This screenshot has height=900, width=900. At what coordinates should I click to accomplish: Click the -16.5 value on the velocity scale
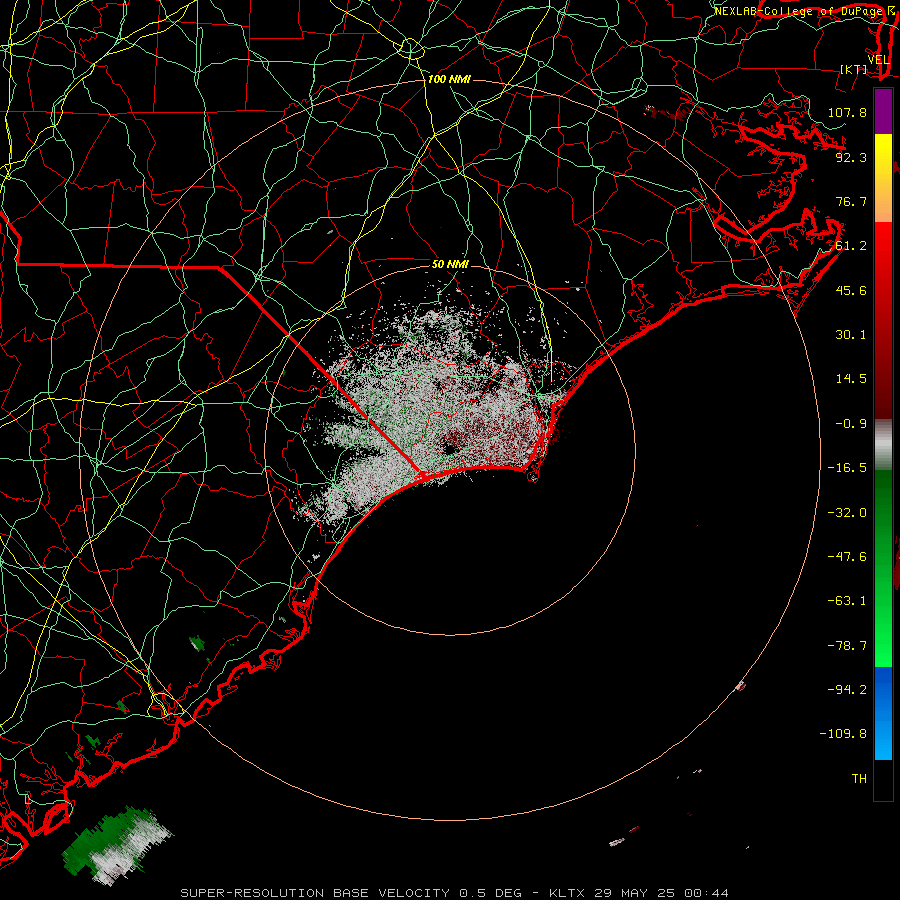click(847, 468)
